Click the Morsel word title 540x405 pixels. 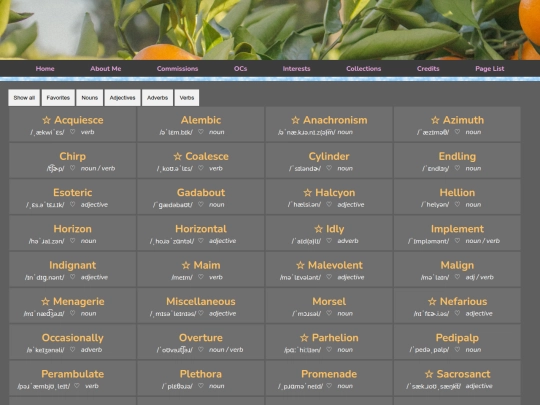(329, 302)
